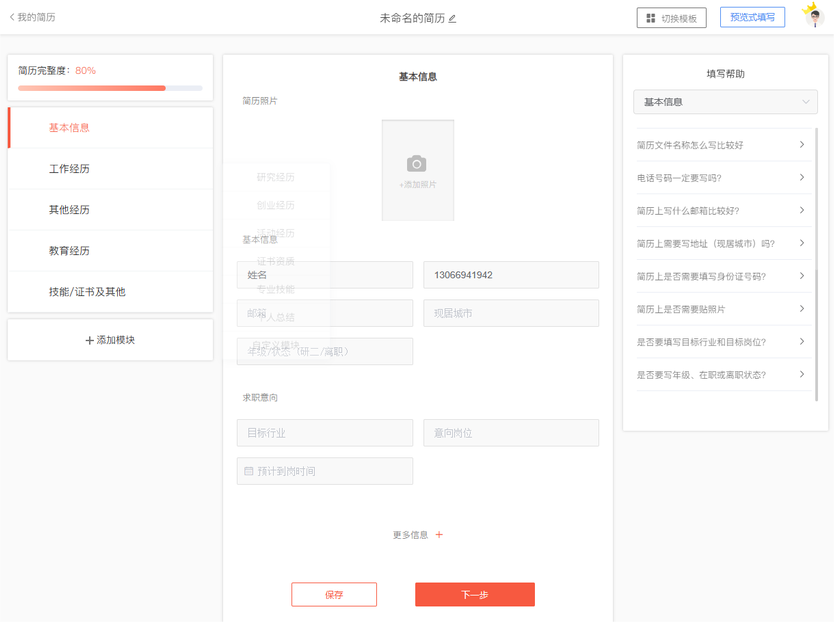Viewport: 834px width, 622px height.
Task: Click the plus icon on 添加模块
Action: (89, 341)
